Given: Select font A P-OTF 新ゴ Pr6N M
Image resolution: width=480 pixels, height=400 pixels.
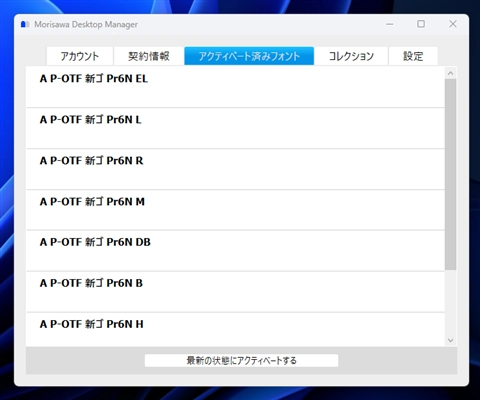Looking at the screenshot, I should pos(235,210).
